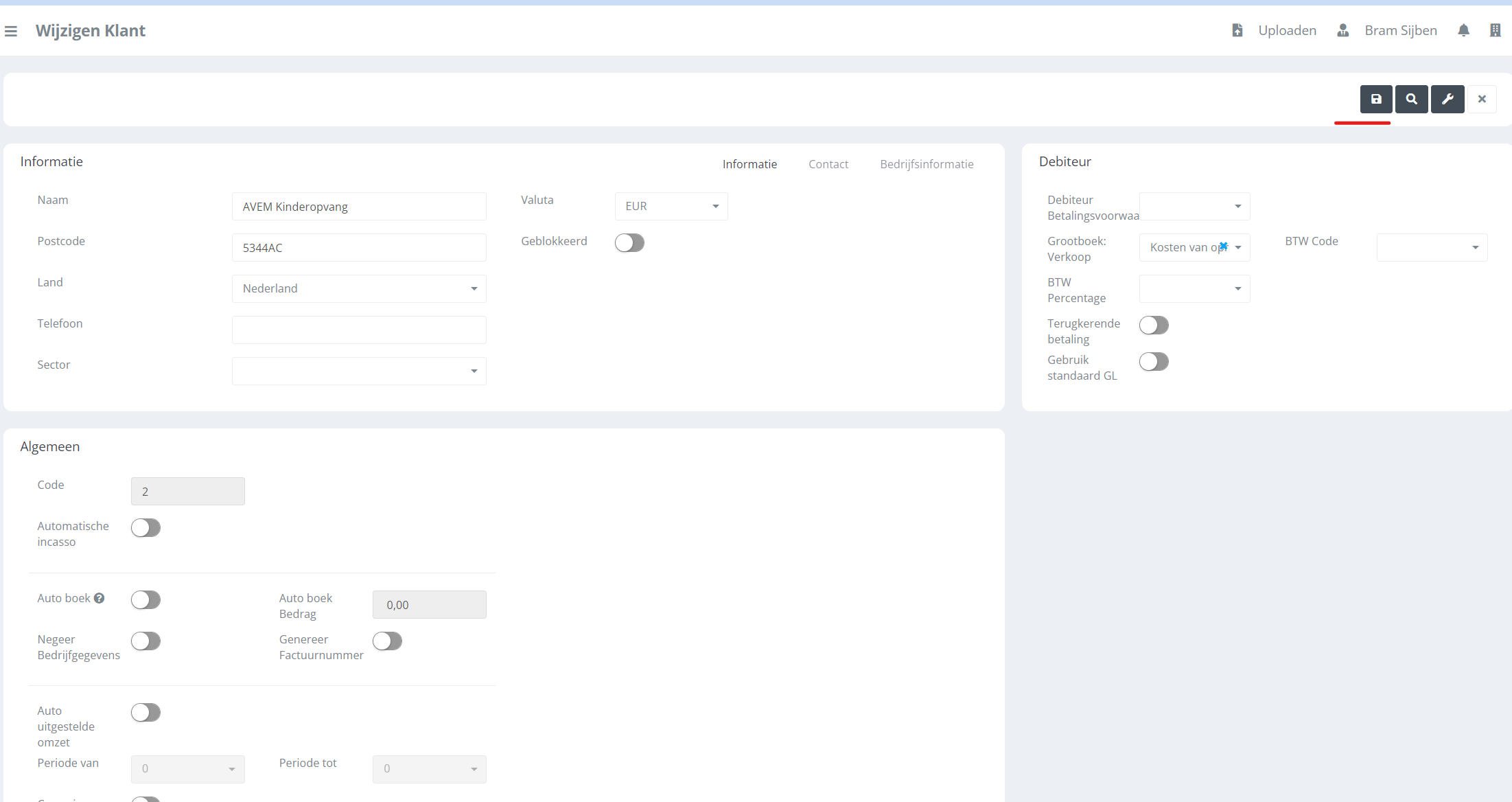Enable Automatische incasso toggle

pyautogui.click(x=146, y=528)
